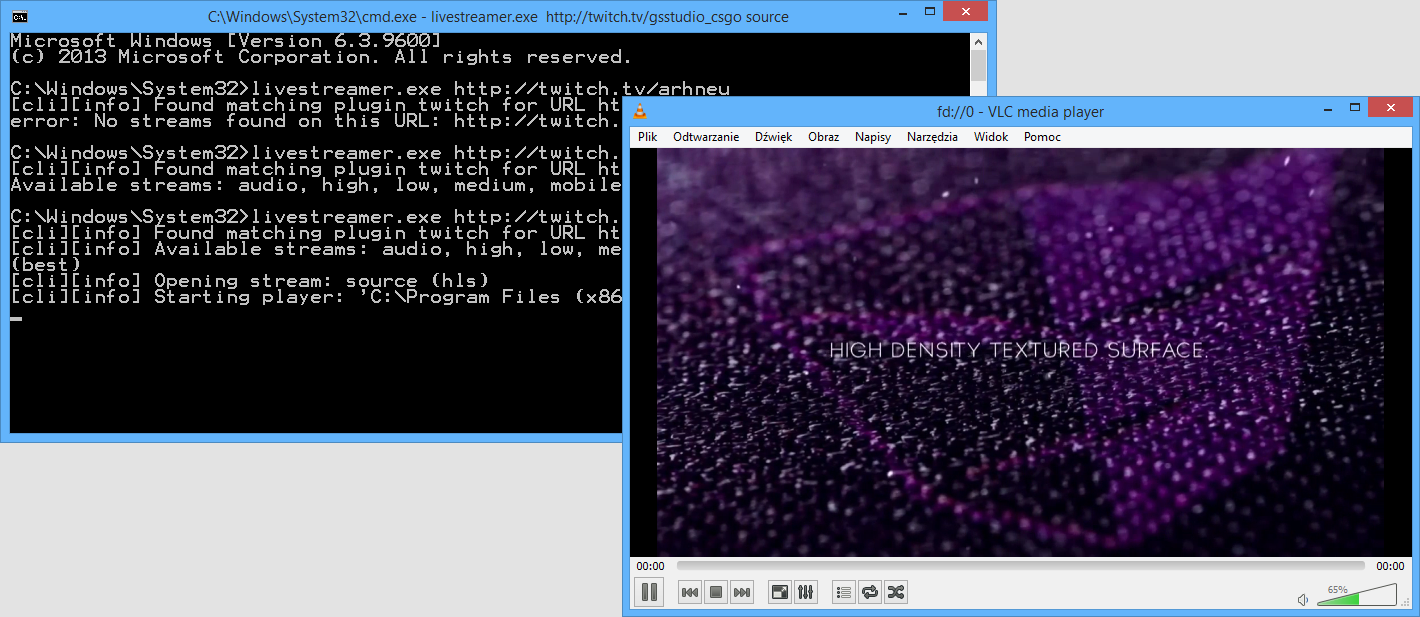
Task: Maximize the cmd.exe window
Action: [x=928, y=13]
